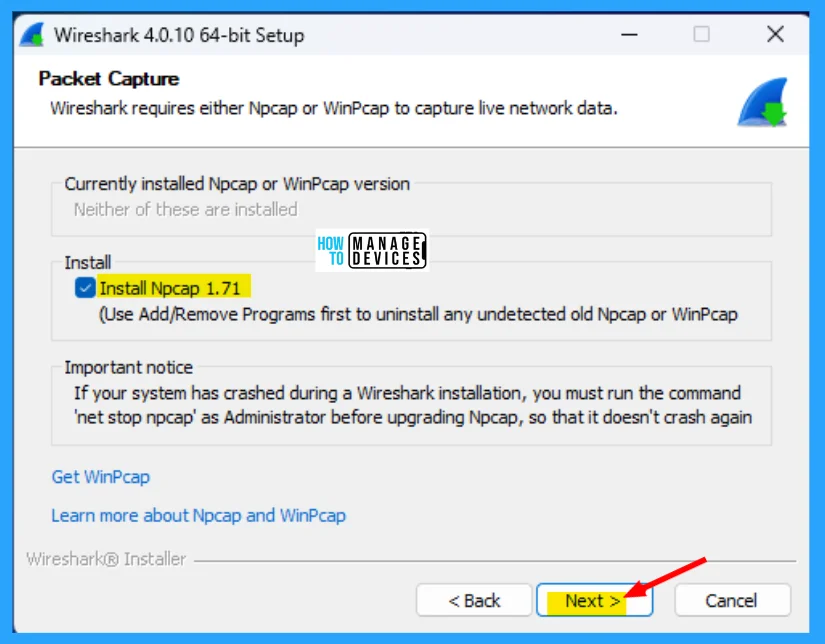This screenshot has width=825, height=644.
Task: Toggle the Install Npcap 1.71 checkbox
Action: point(85,288)
